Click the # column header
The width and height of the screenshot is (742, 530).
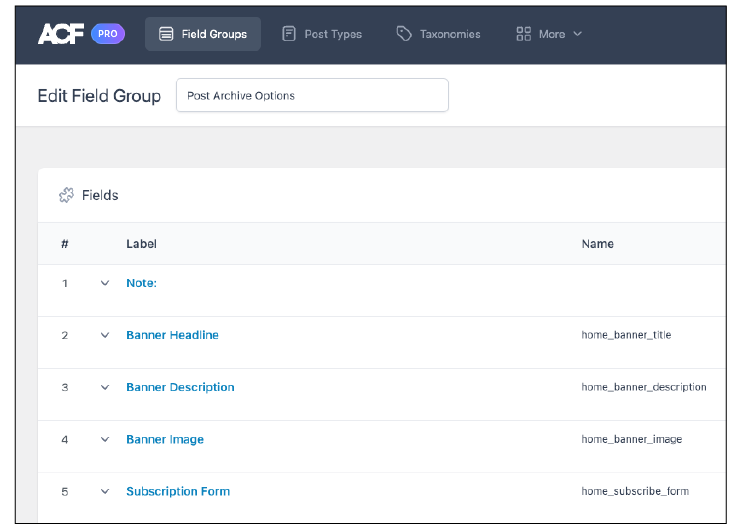click(65, 244)
